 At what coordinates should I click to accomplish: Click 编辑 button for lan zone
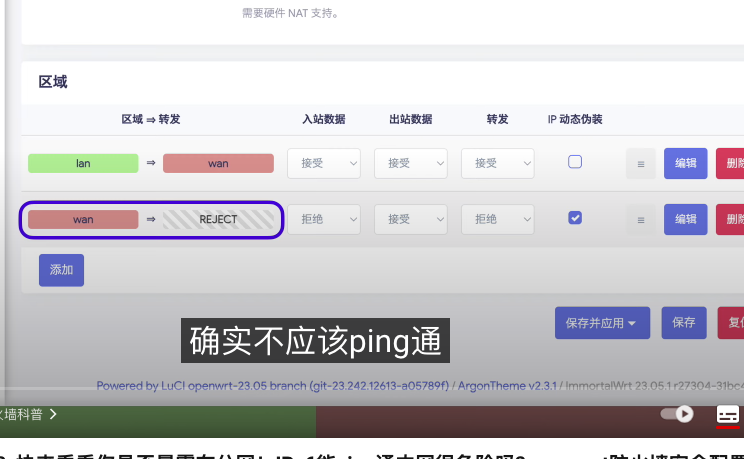(685, 163)
